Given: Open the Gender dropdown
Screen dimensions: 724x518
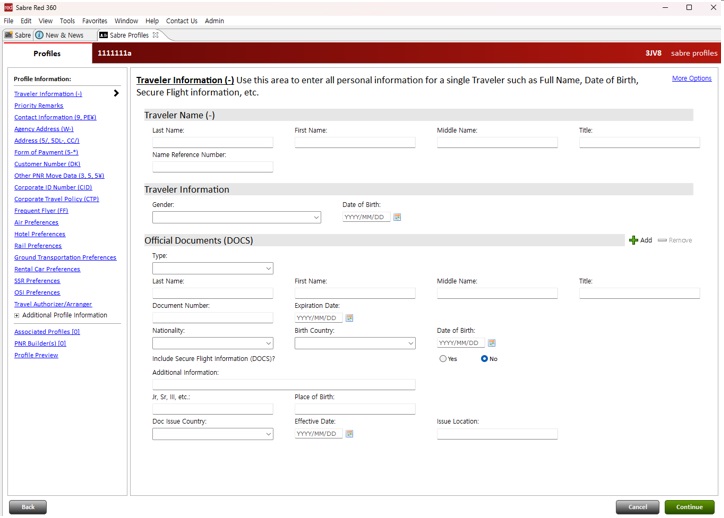Looking at the screenshot, I should click(x=237, y=217).
